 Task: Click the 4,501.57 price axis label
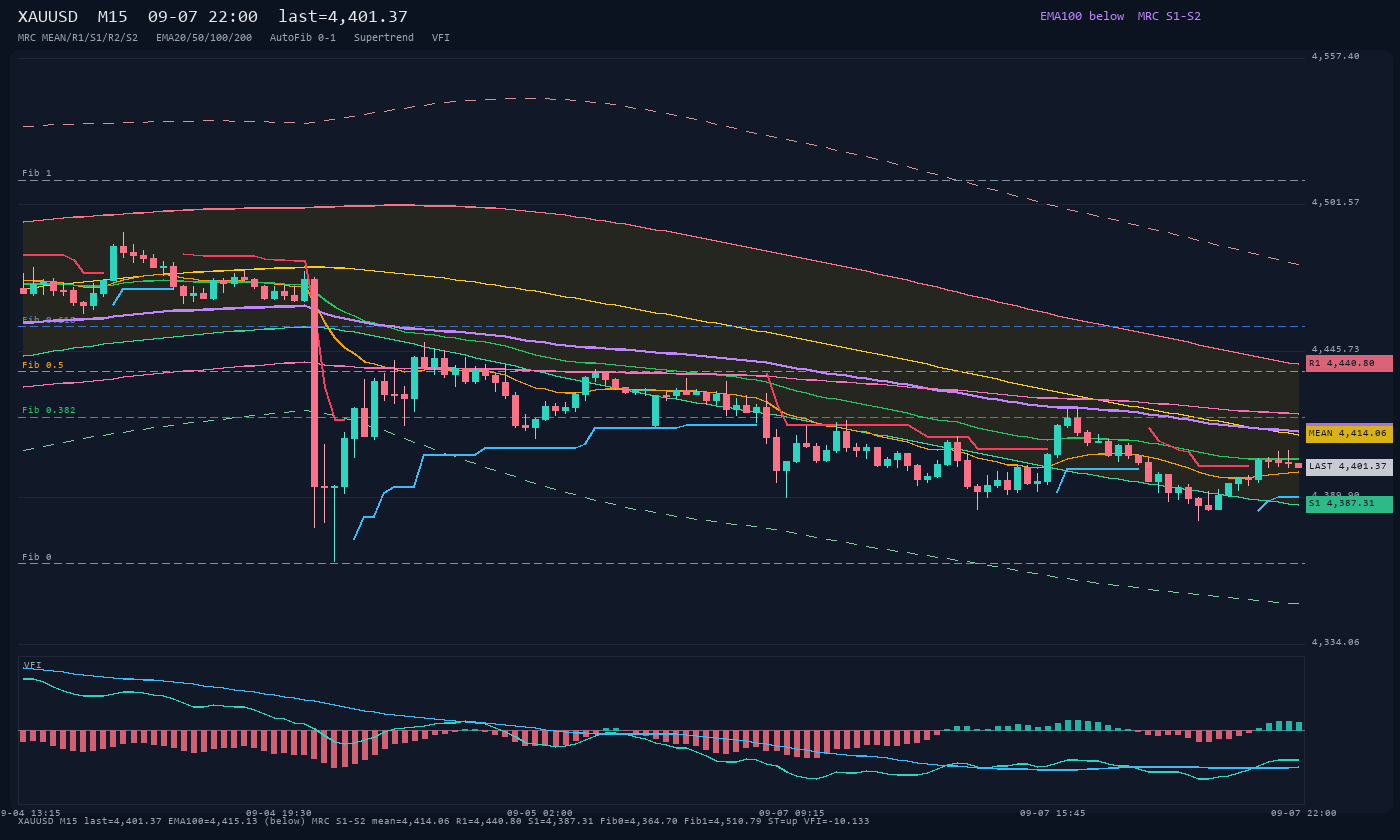click(x=1336, y=202)
